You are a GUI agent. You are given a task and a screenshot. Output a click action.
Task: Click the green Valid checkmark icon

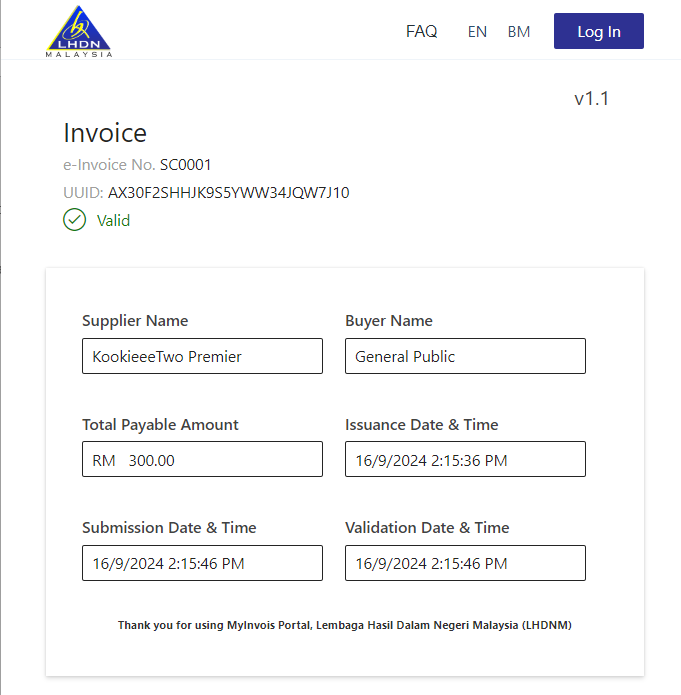[74, 220]
